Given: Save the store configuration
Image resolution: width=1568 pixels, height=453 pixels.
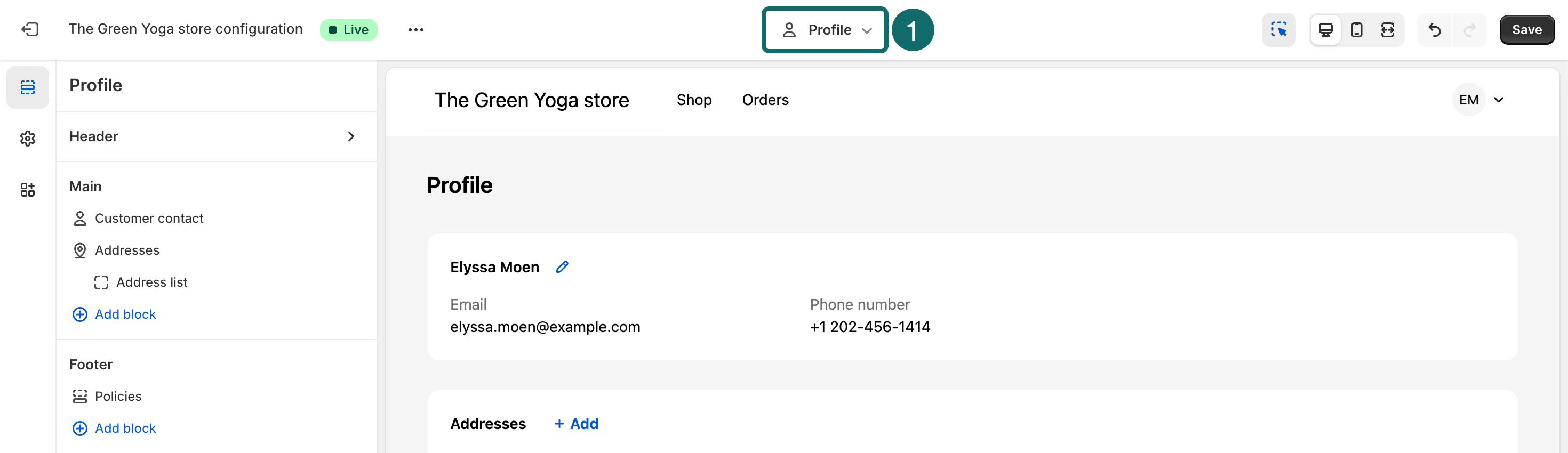Looking at the screenshot, I should [1527, 29].
